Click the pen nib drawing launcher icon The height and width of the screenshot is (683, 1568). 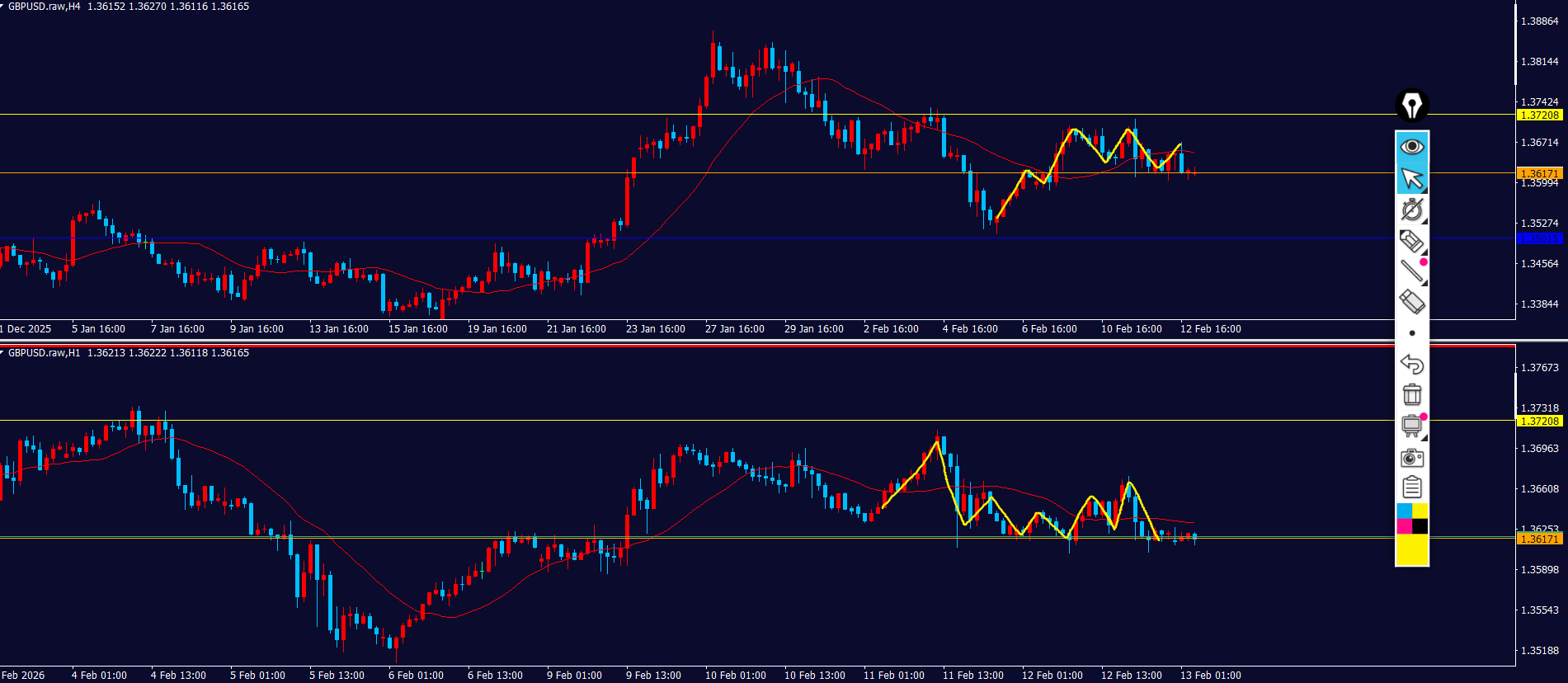point(1412,106)
